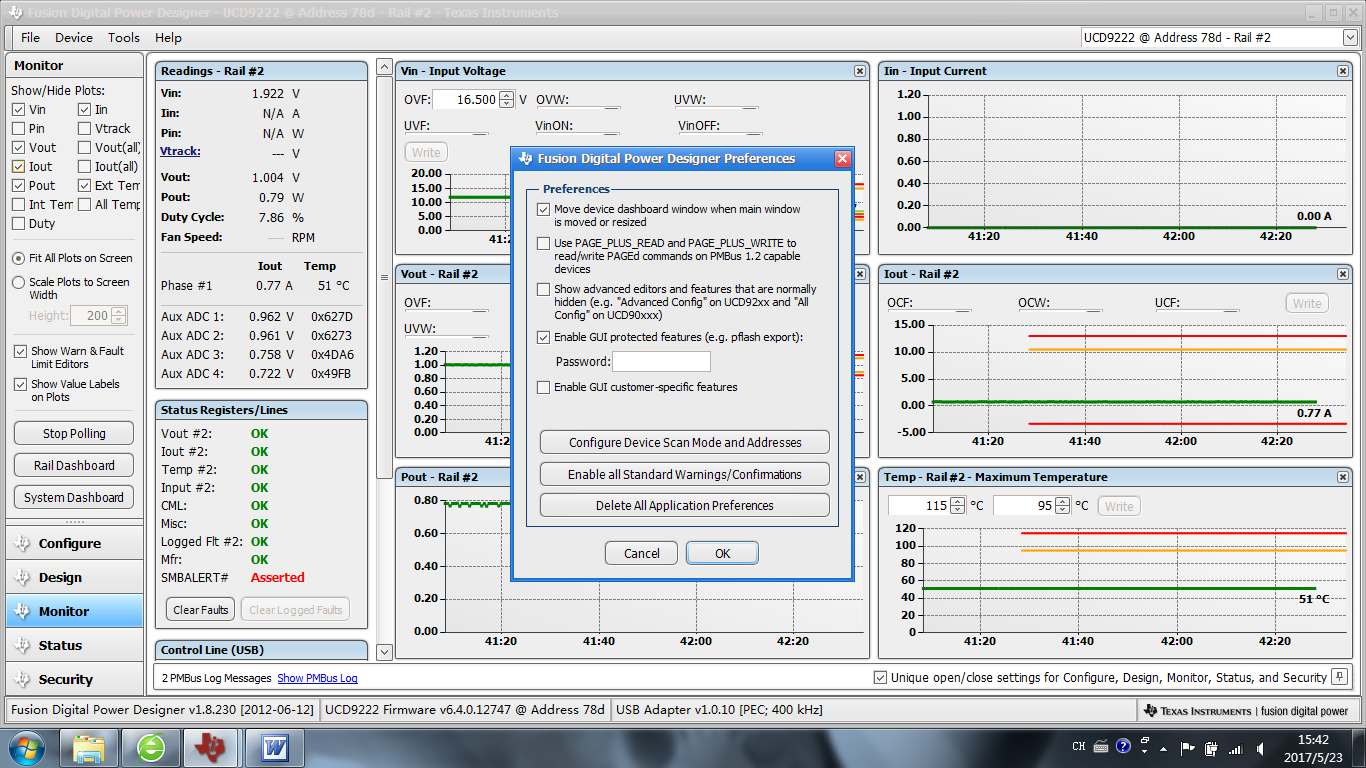The width and height of the screenshot is (1366, 768).
Task: Select Scale Plots to Screen Width
Action: click(19, 283)
